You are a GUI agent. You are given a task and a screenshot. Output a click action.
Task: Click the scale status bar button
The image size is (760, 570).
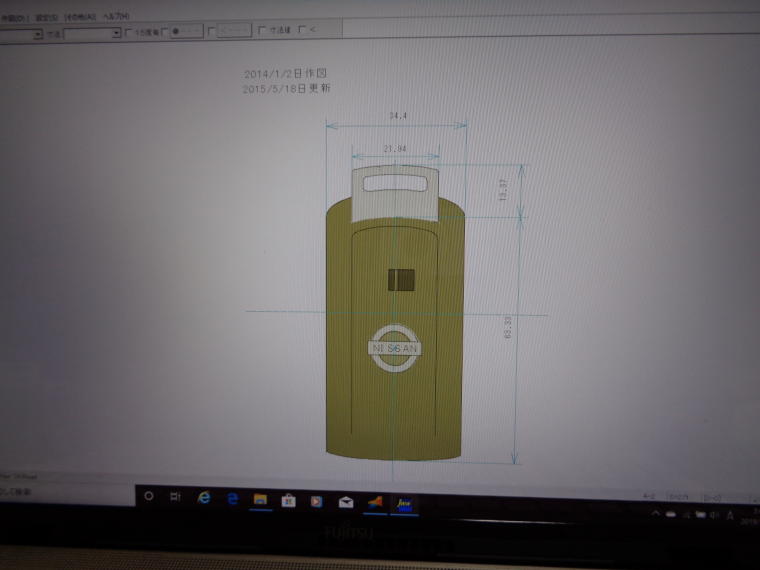click(x=679, y=497)
